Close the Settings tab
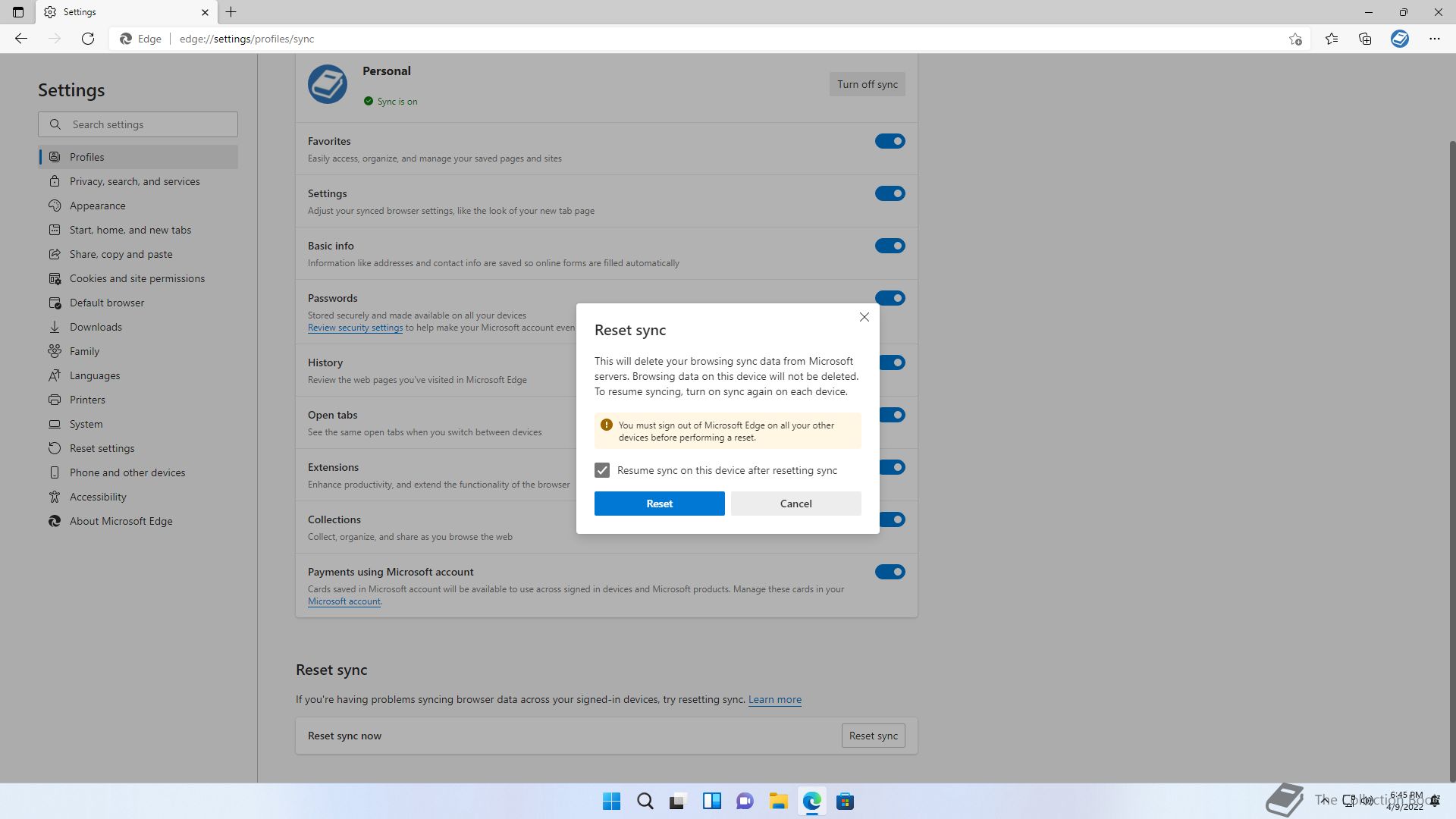This screenshot has height=819, width=1456. pos(205,12)
